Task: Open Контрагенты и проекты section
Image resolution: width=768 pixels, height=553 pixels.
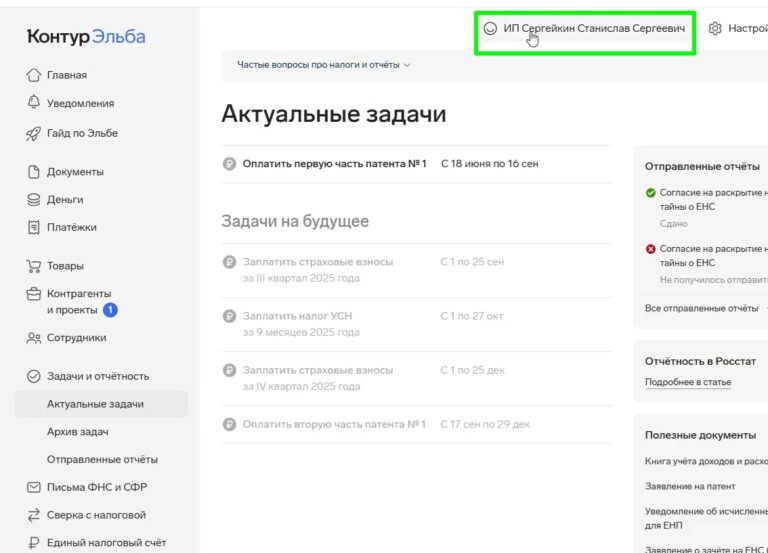Action: [x=79, y=302]
